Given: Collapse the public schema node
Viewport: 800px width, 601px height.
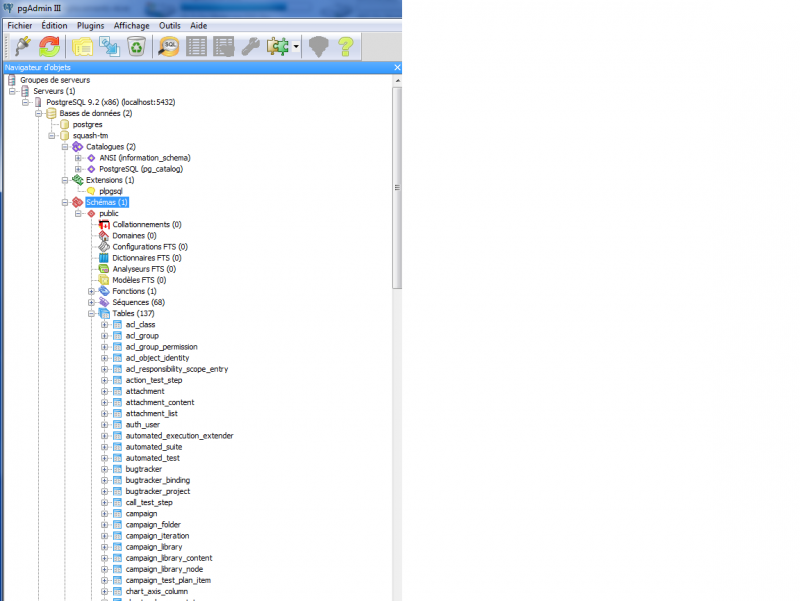Looking at the screenshot, I should [78, 214].
